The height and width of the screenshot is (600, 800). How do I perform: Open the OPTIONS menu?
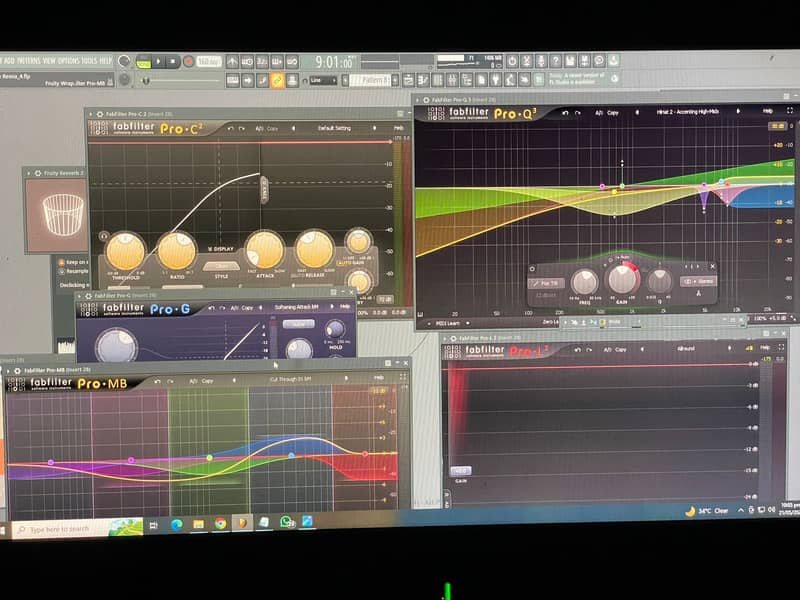69,61
